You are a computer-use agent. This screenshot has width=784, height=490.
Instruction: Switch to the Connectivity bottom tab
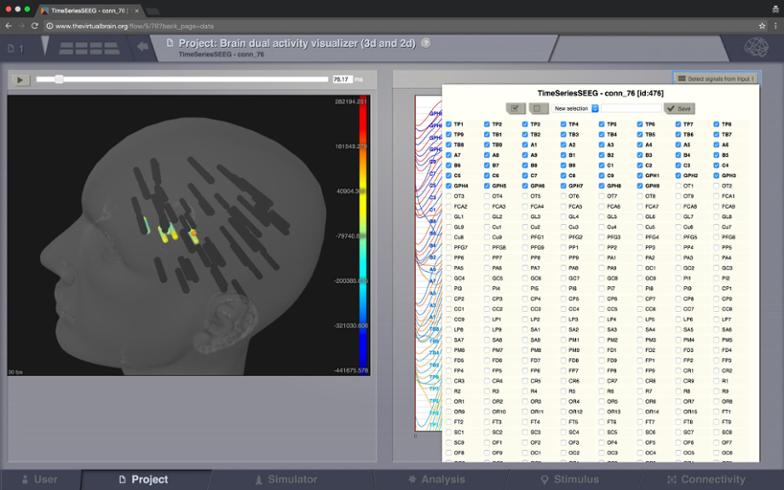pyautogui.click(x=704, y=479)
